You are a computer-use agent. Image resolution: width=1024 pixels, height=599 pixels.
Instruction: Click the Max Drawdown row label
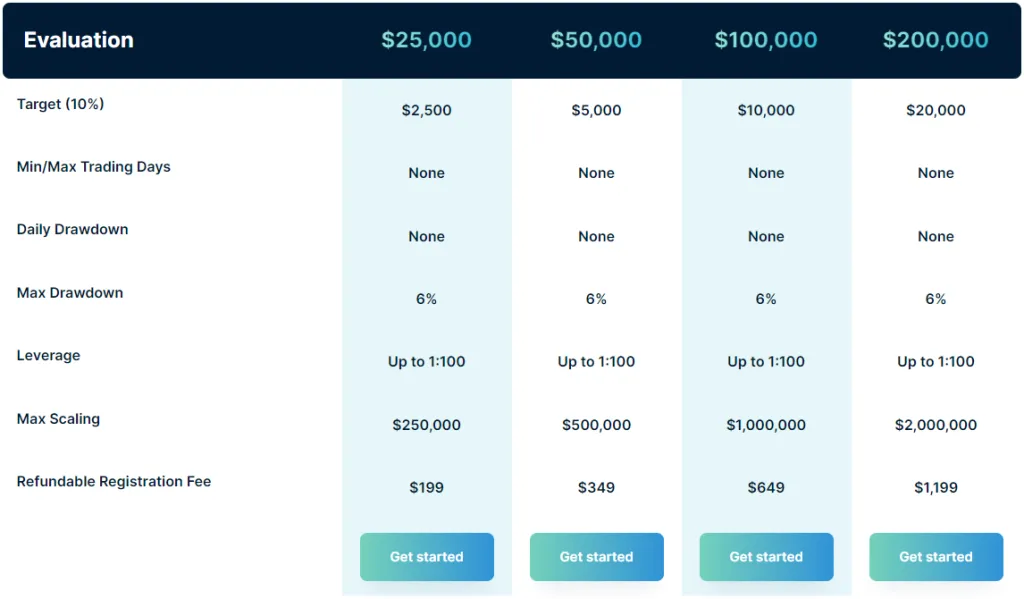(x=69, y=293)
